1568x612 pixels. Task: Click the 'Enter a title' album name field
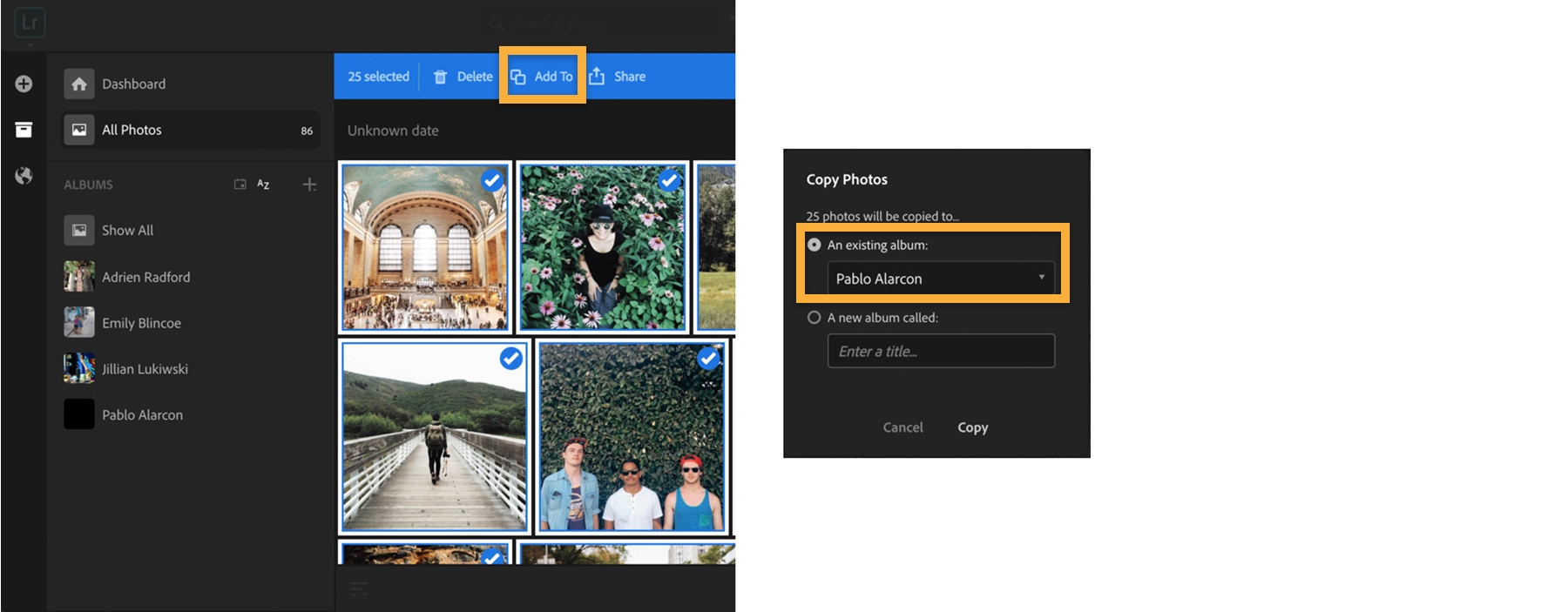[941, 351]
